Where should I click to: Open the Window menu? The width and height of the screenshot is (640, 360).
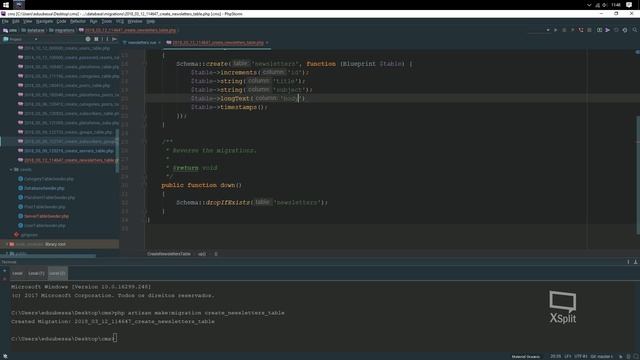coord(135,21)
